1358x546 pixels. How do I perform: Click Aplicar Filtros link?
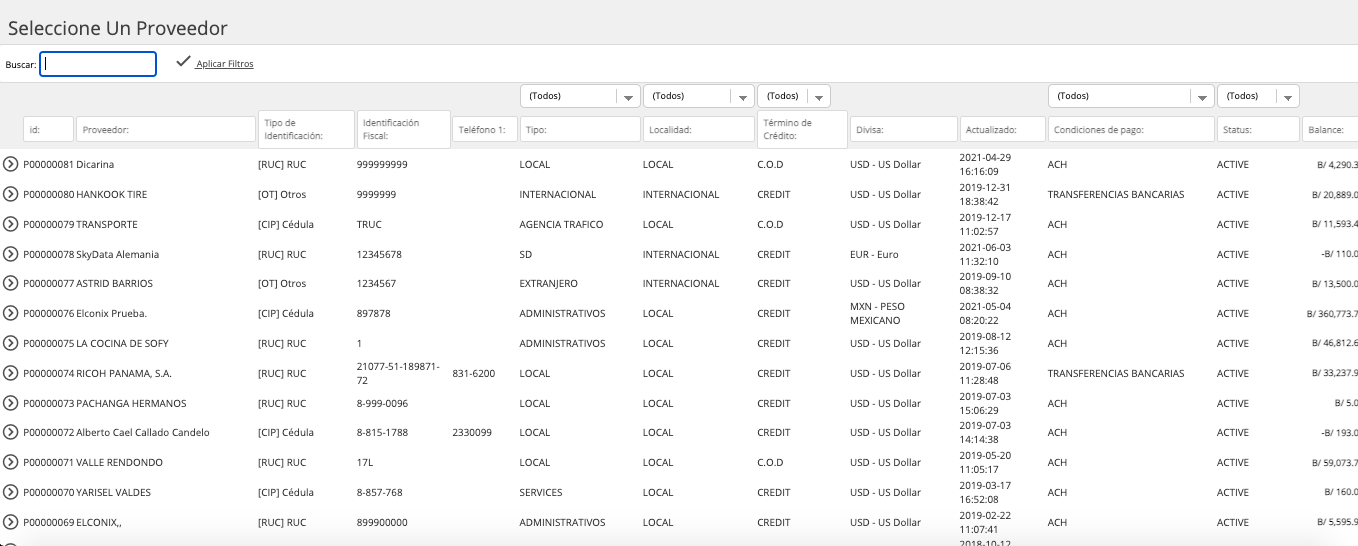click(225, 64)
